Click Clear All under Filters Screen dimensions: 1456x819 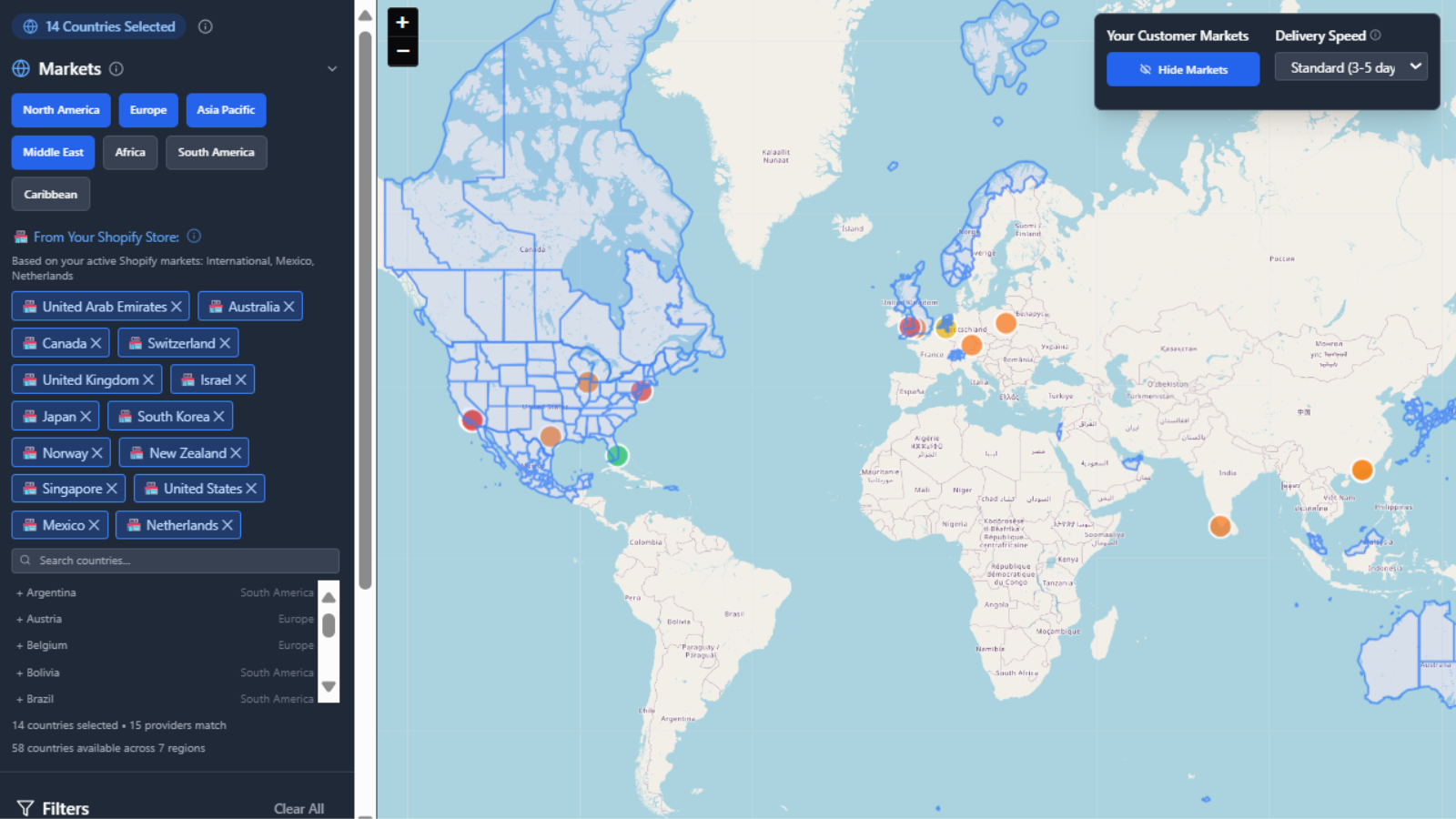click(x=299, y=808)
